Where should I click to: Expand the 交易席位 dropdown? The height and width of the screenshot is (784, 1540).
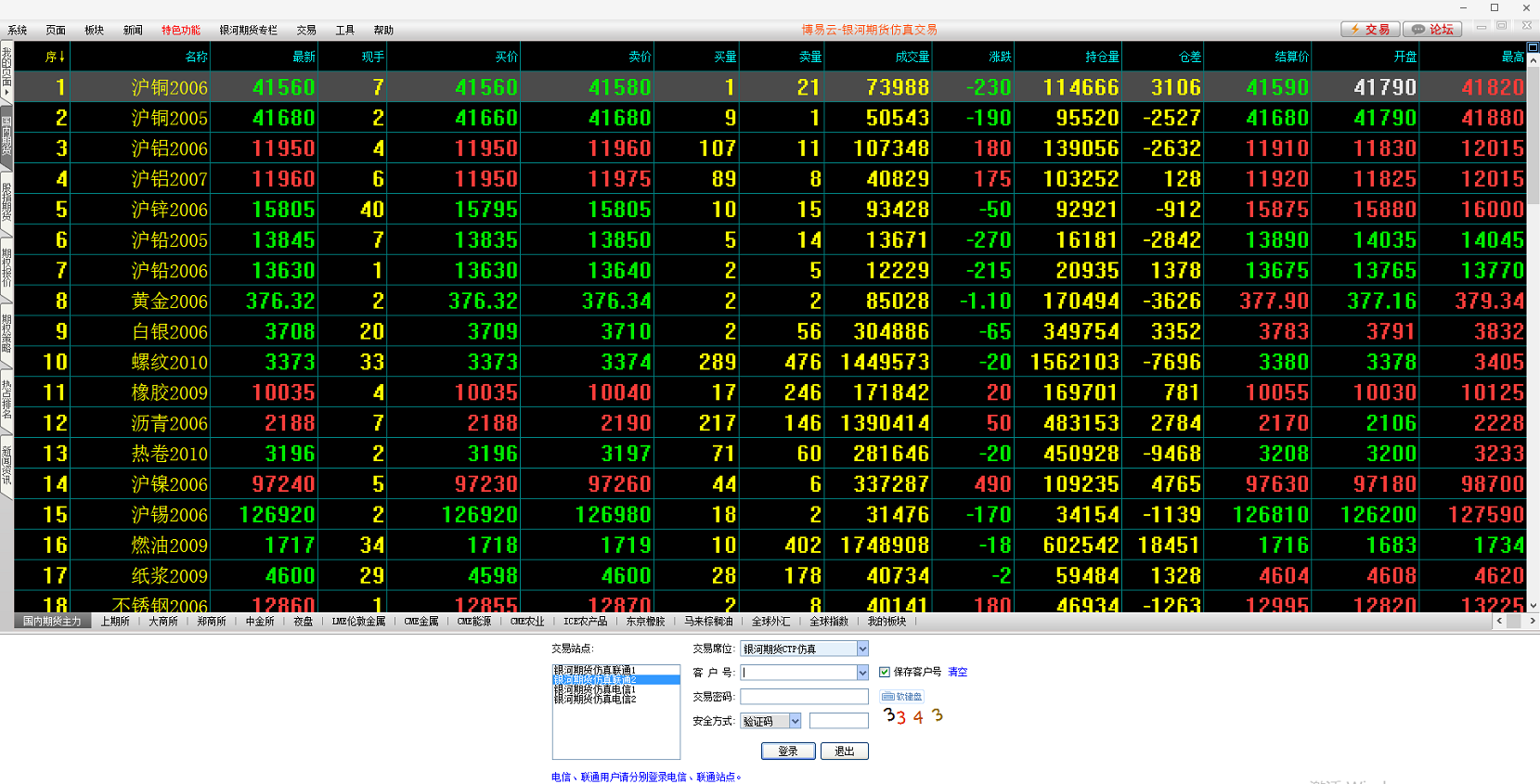click(862, 649)
